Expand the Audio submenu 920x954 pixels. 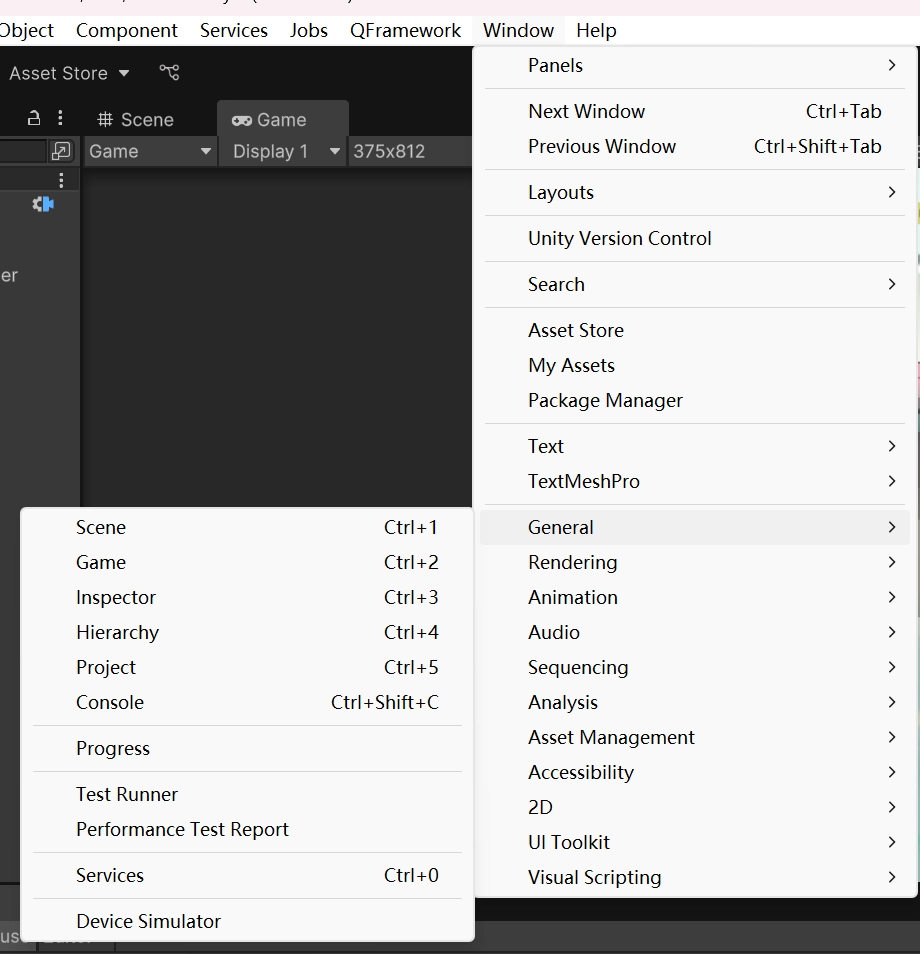(695, 632)
